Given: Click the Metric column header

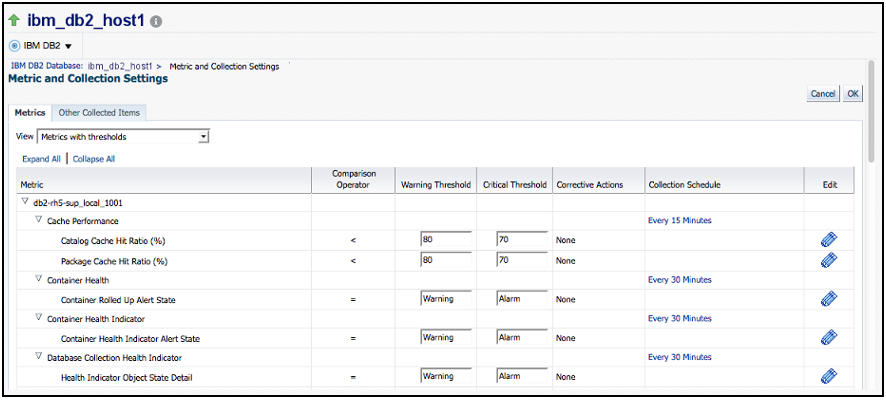Looking at the screenshot, I should [x=164, y=180].
